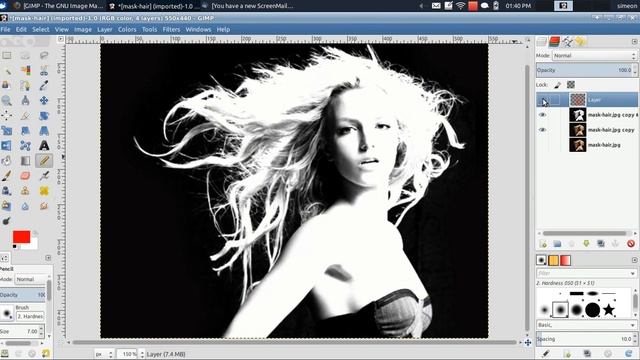Open the Select menu
640x360 pixels.
pos(40,29)
